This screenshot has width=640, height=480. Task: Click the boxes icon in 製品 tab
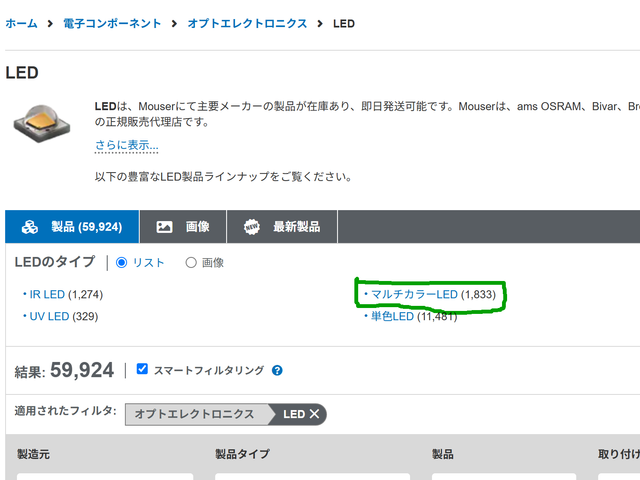[30, 227]
